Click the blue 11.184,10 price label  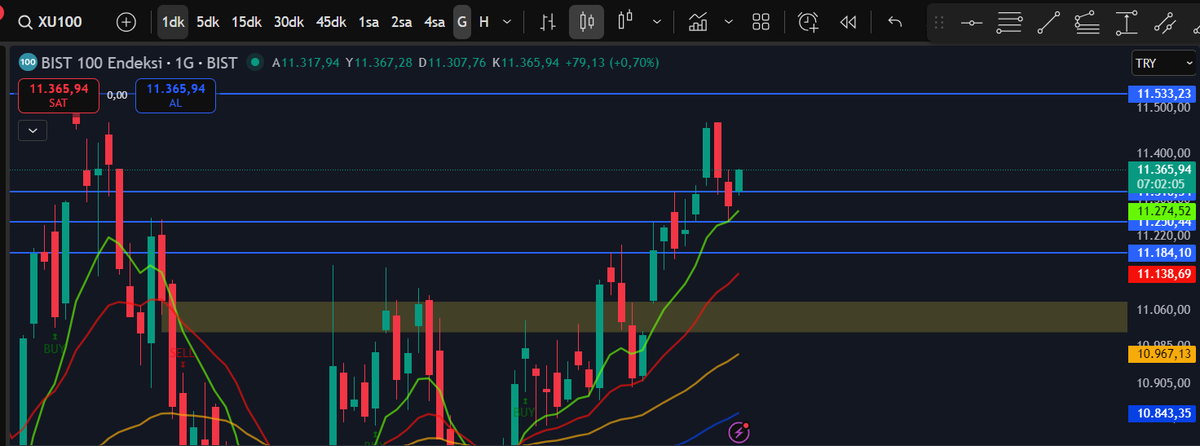click(1162, 252)
